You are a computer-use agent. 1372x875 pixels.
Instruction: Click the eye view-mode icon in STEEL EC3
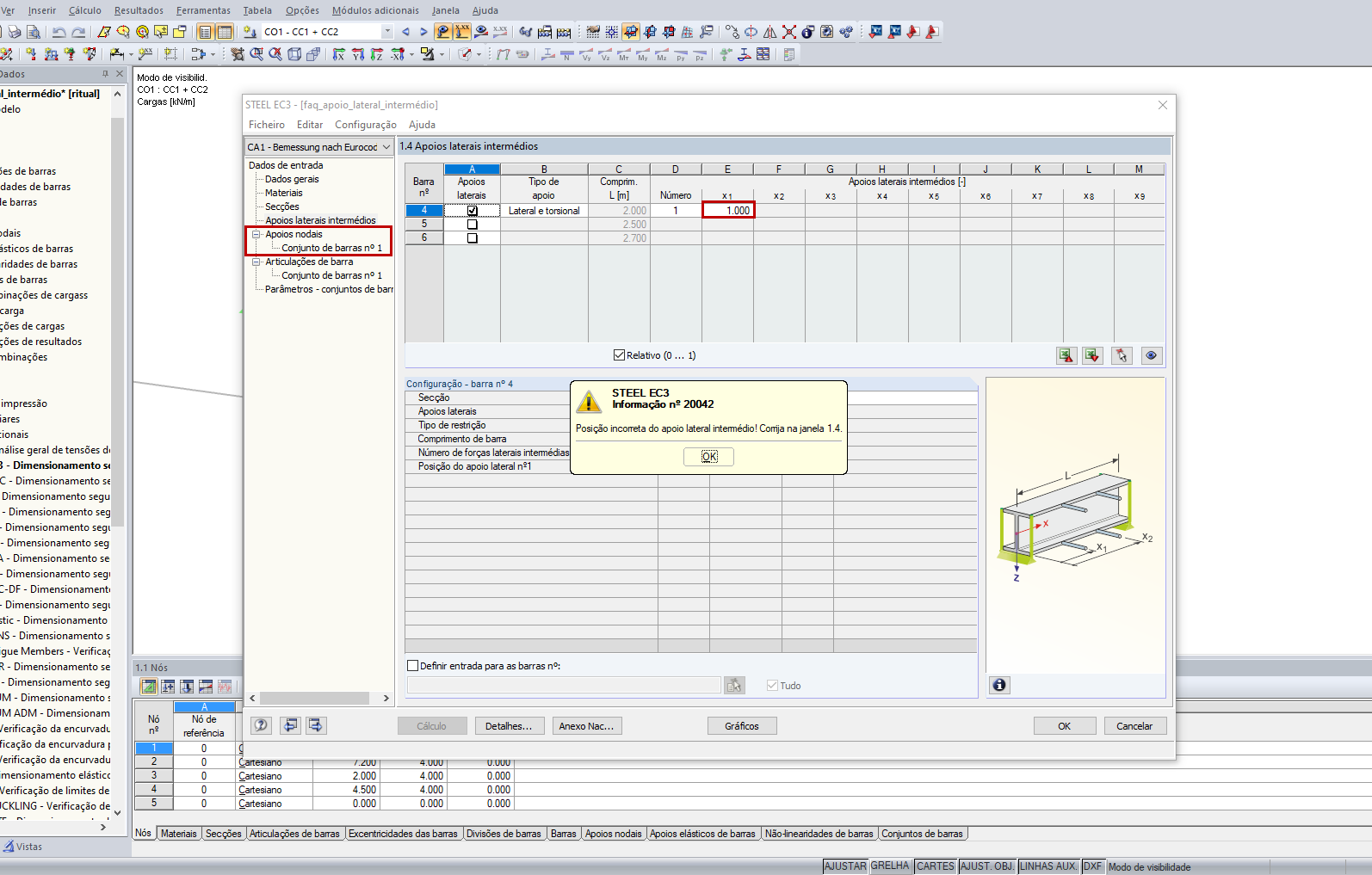(x=1151, y=355)
